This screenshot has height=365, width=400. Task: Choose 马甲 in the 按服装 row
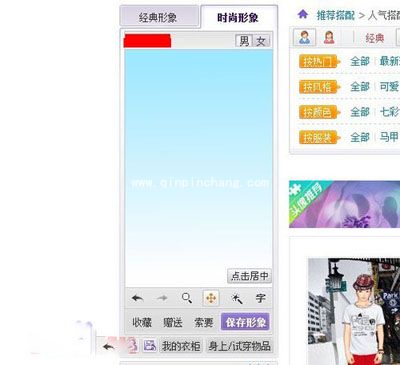(389, 137)
